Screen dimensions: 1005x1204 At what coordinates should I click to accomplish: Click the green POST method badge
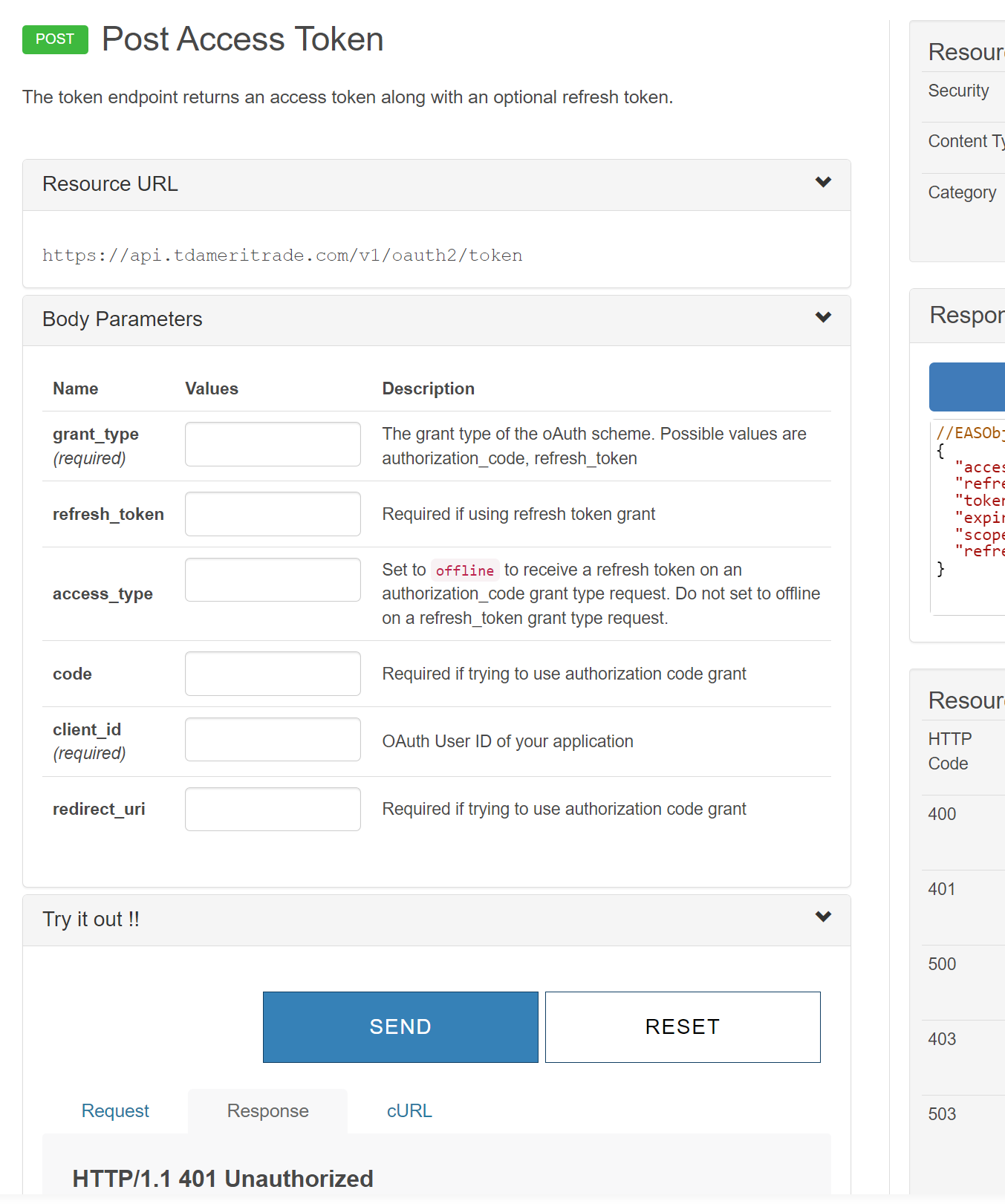tap(55, 39)
